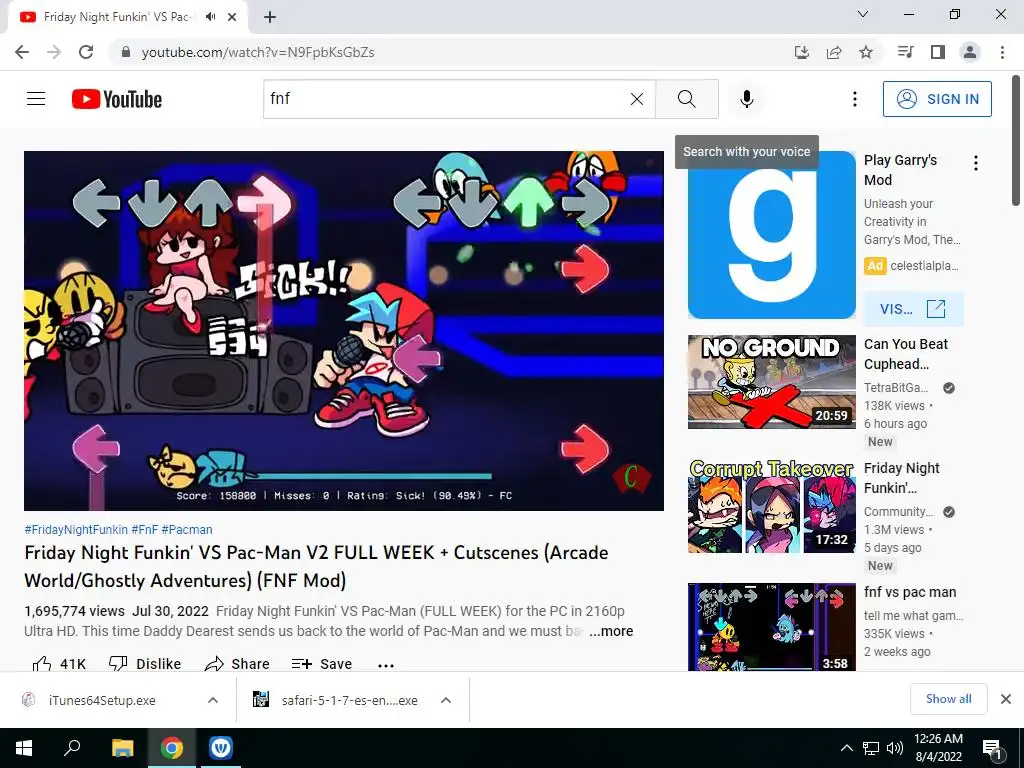
Task: Click the install/download page icon in address bar
Action: tap(801, 52)
